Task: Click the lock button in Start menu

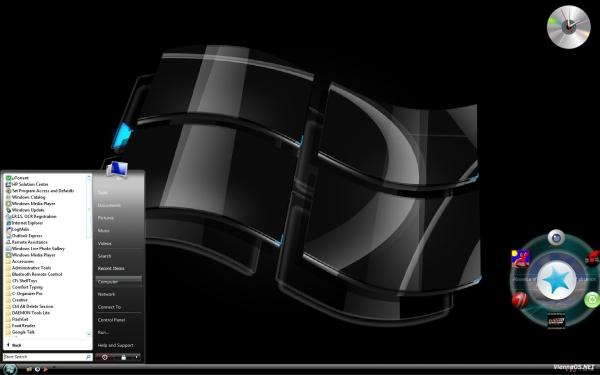Action: (x=123, y=357)
